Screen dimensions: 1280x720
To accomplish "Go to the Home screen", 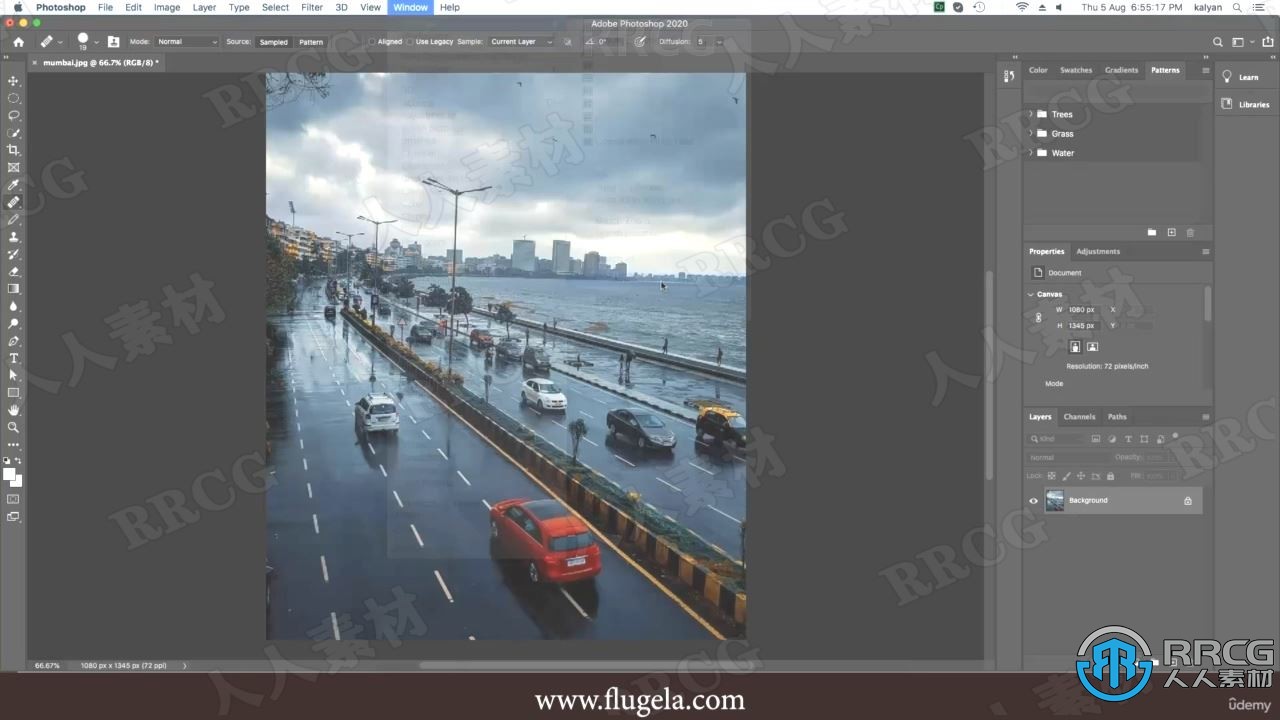I will 18,42.
